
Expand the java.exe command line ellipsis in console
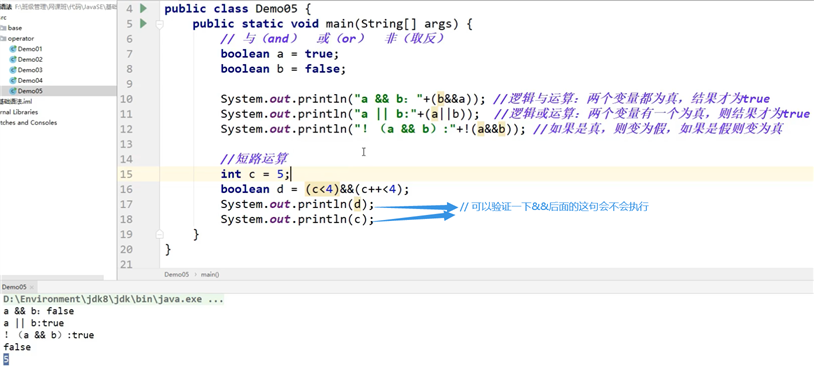click(x=215, y=300)
